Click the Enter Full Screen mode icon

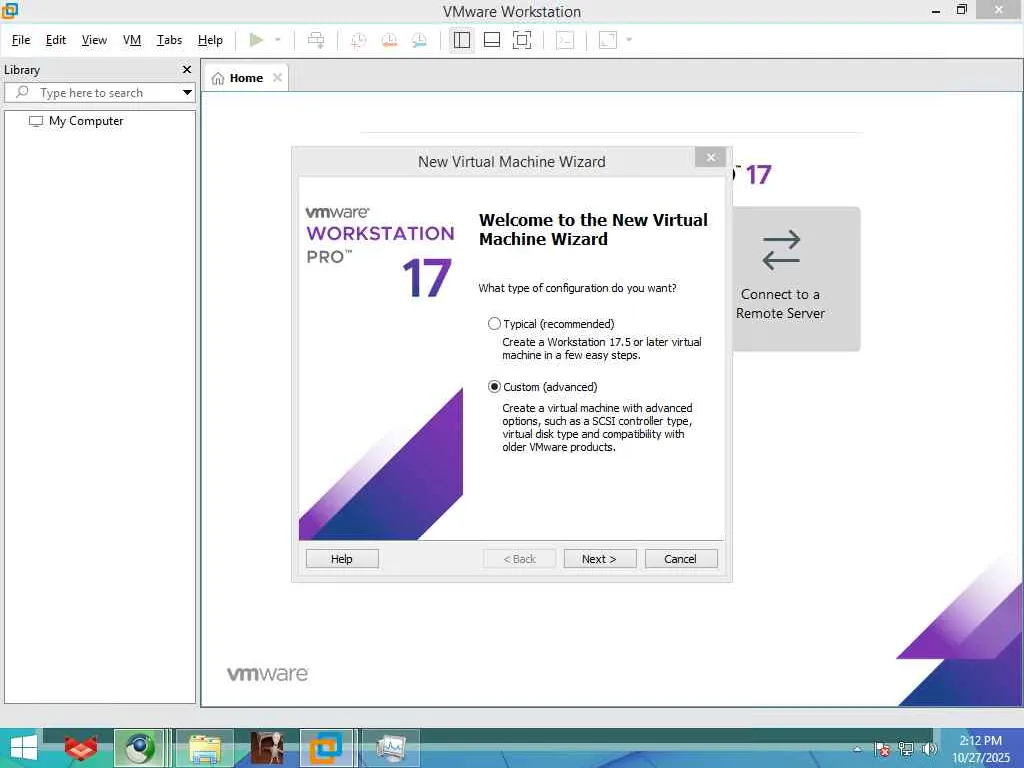[522, 40]
